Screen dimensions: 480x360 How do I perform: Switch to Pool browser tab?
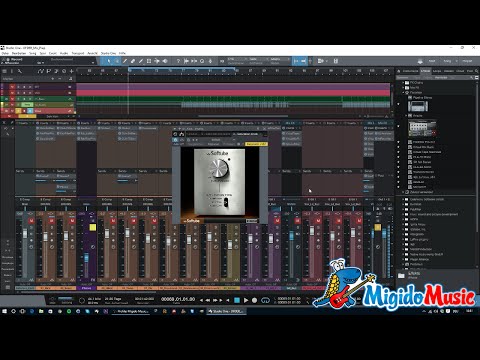[470, 71]
